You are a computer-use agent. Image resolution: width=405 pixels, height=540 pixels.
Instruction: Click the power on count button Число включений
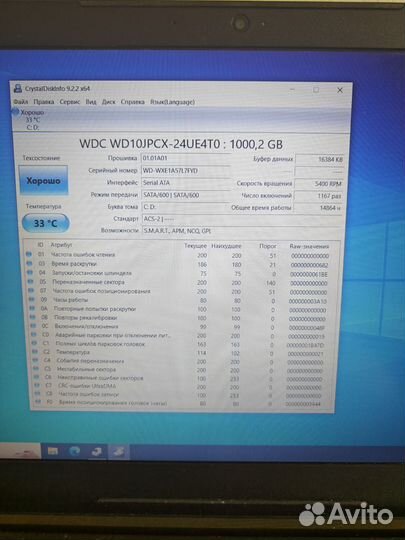(x=266, y=196)
